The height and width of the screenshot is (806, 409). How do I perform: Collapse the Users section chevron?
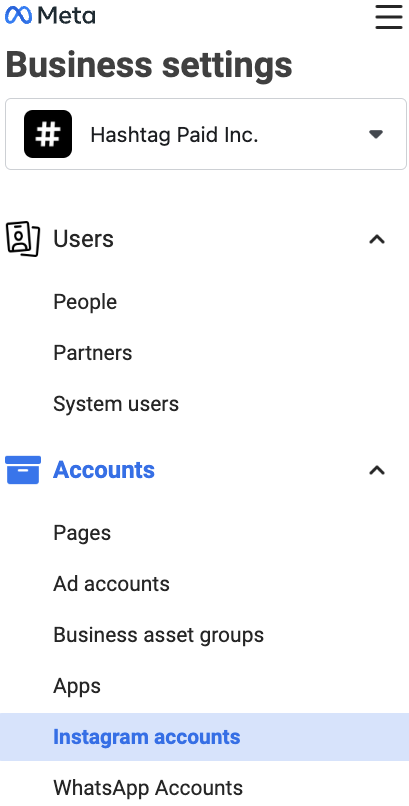tap(377, 240)
